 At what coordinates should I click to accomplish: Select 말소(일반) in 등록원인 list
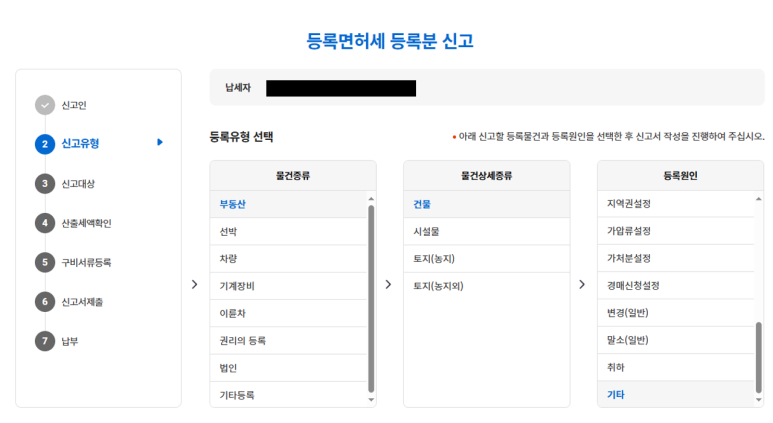click(676, 340)
